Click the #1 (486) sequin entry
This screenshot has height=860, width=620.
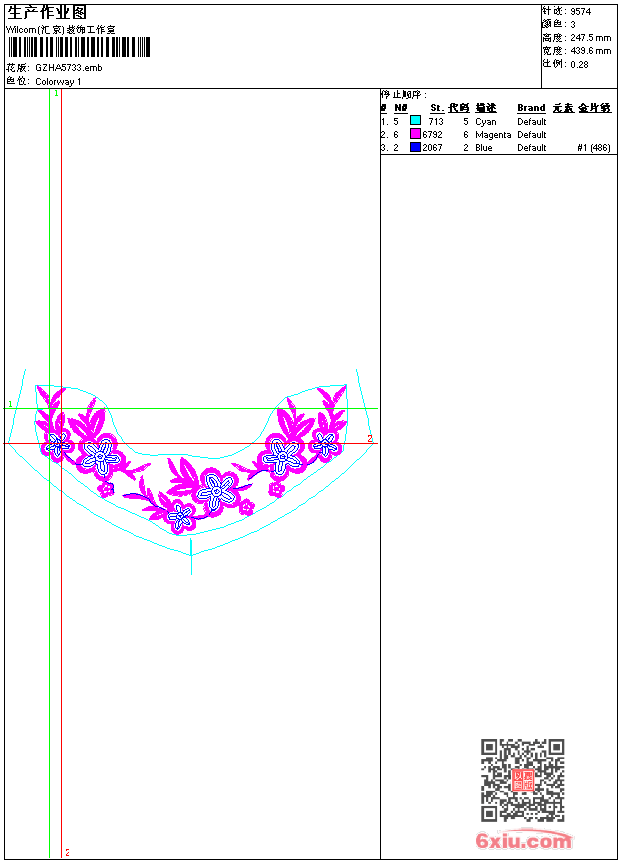594,148
